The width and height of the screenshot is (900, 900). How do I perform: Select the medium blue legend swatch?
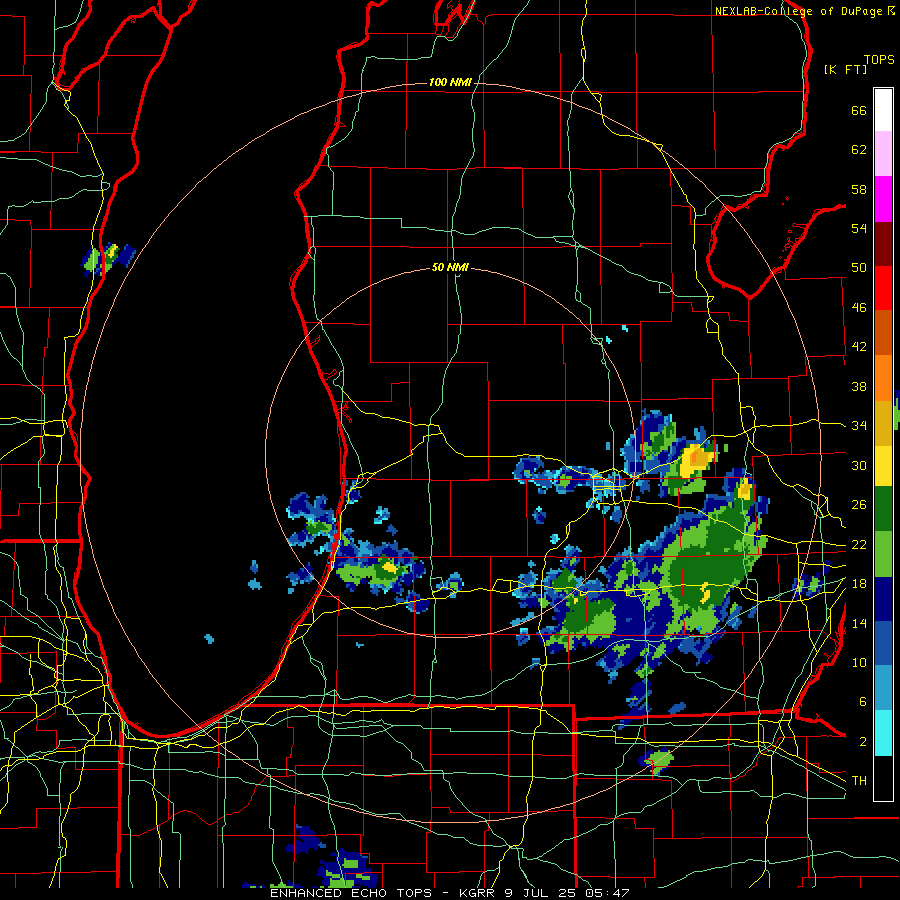click(883, 643)
